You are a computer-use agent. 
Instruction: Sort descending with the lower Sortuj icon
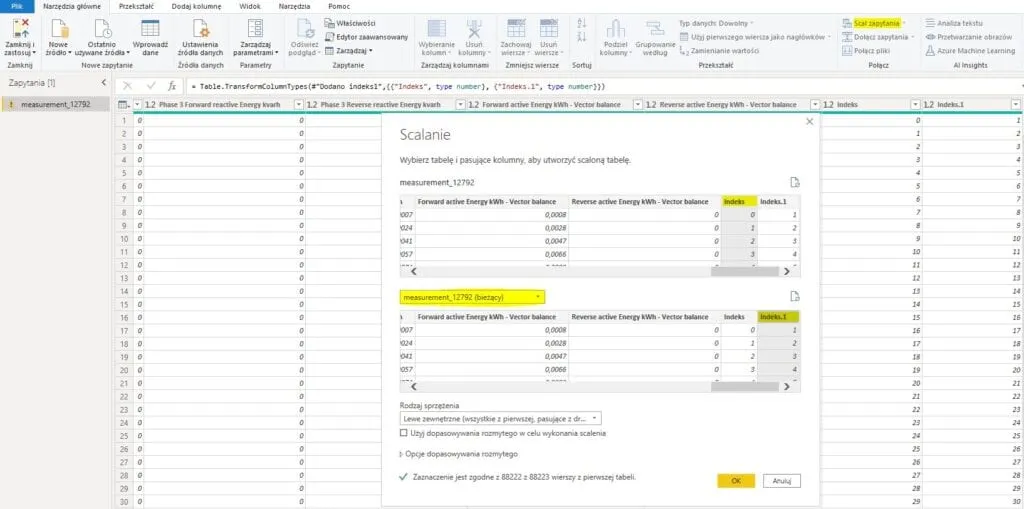pos(582,37)
